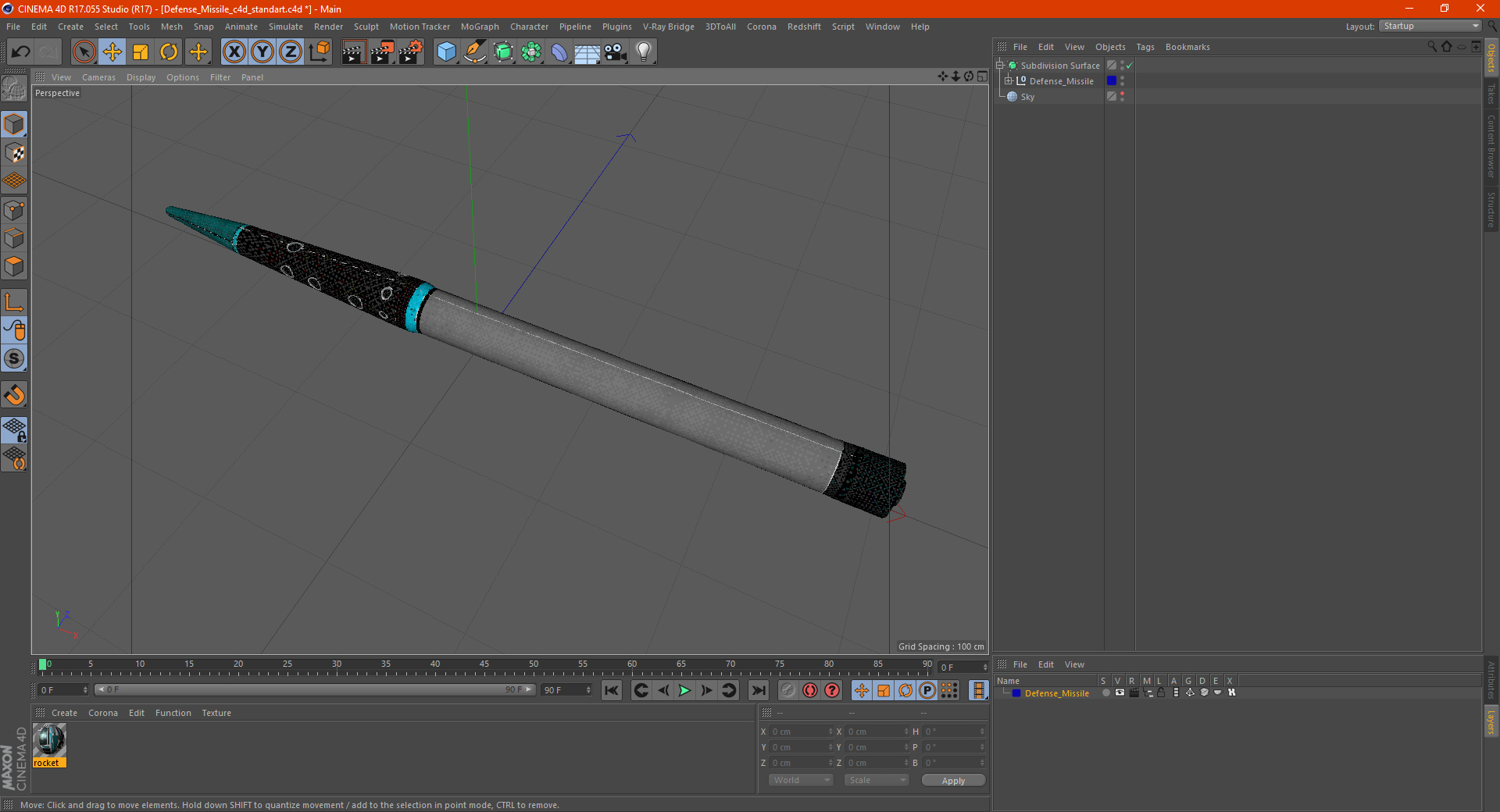The height and width of the screenshot is (812, 1500).
Task: Open the MoGraph menu
Action: click(480, 27)
